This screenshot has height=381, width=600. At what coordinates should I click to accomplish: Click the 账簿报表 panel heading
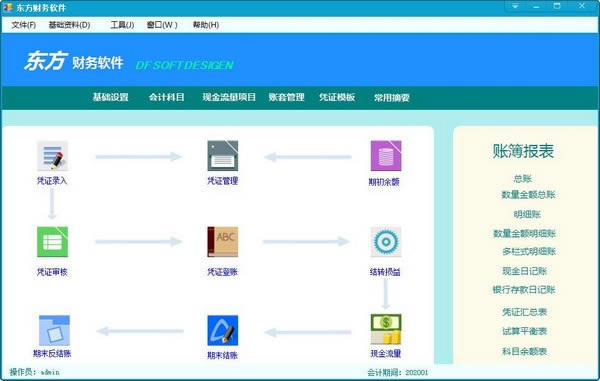523,151
